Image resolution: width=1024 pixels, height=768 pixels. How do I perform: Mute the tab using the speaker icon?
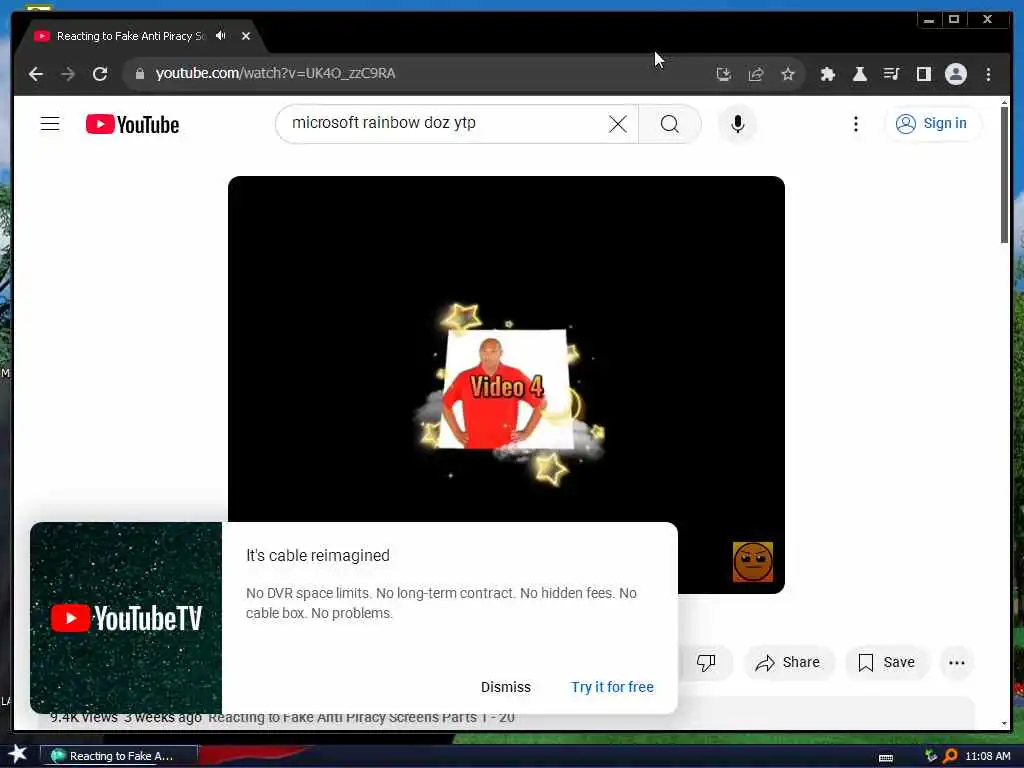[221, 35]
